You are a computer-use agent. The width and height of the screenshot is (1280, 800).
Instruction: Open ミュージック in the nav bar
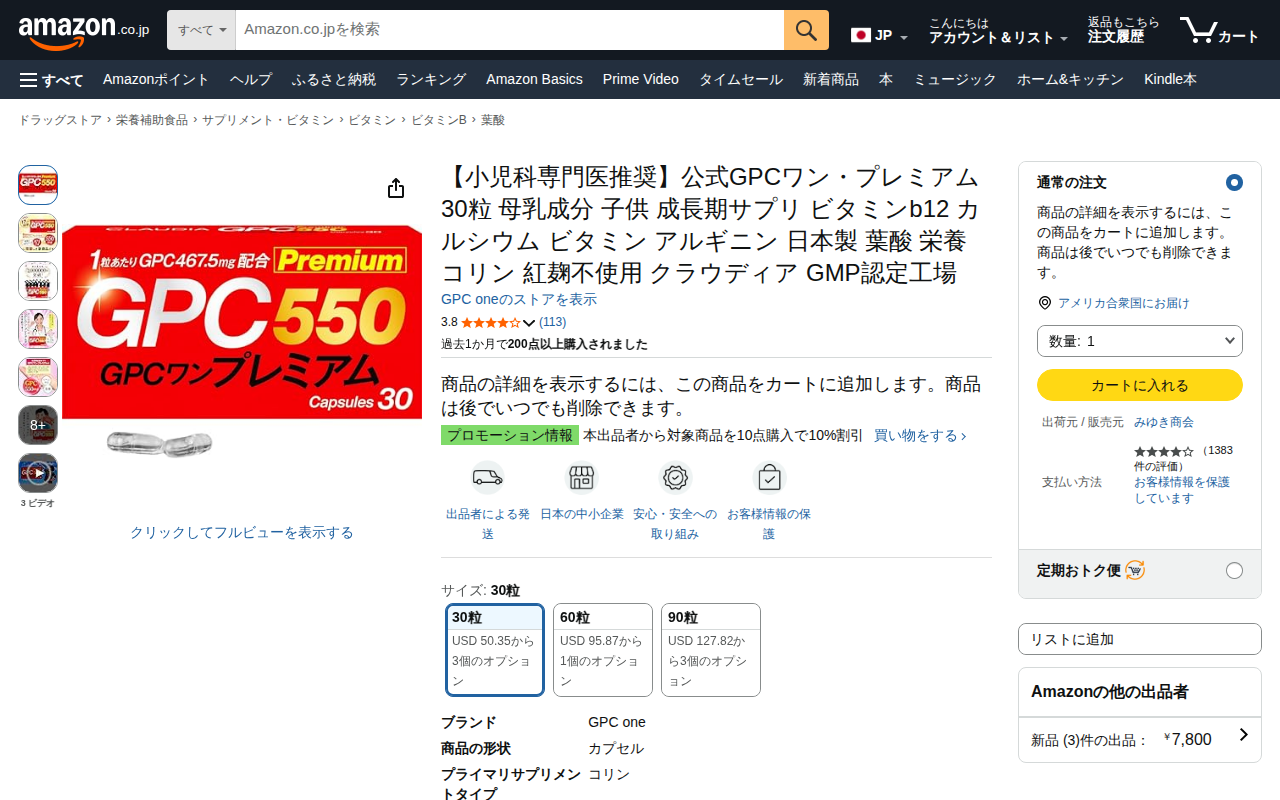point(955,80)
